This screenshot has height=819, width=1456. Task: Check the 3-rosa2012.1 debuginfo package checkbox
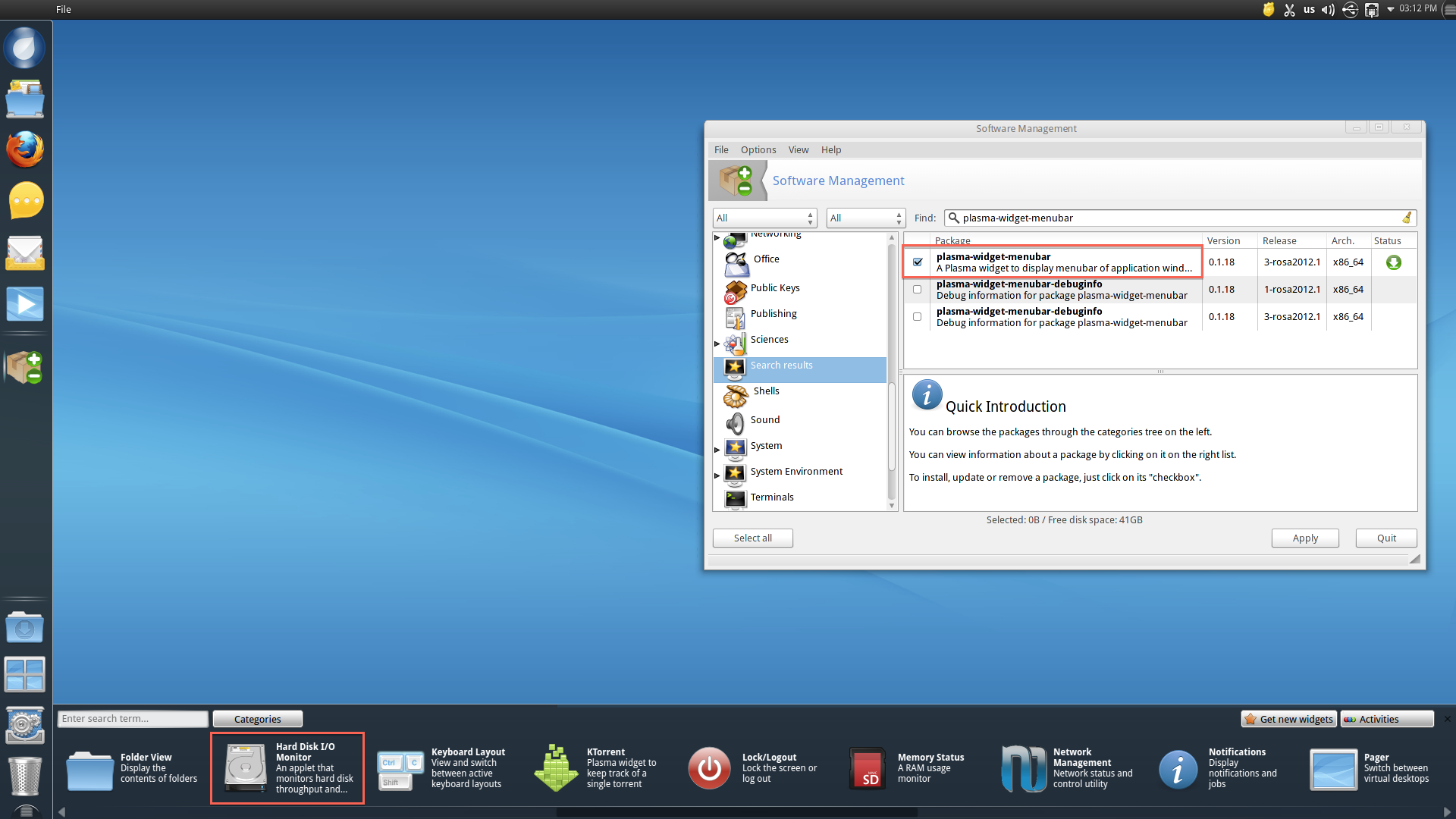point(918,317)
